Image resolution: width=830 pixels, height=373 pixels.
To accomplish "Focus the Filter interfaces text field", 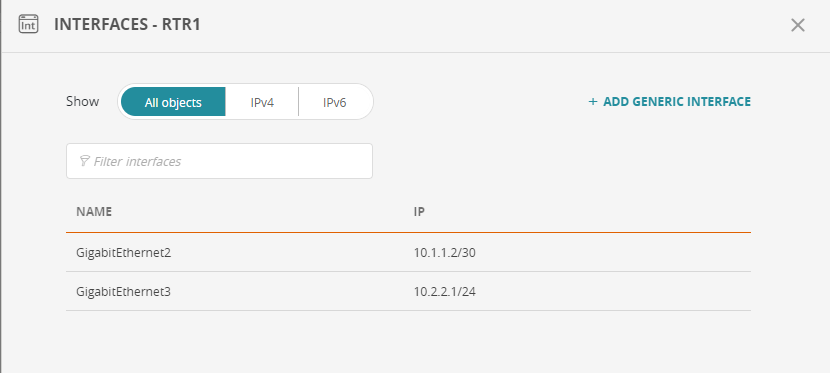I will point(219,161).
